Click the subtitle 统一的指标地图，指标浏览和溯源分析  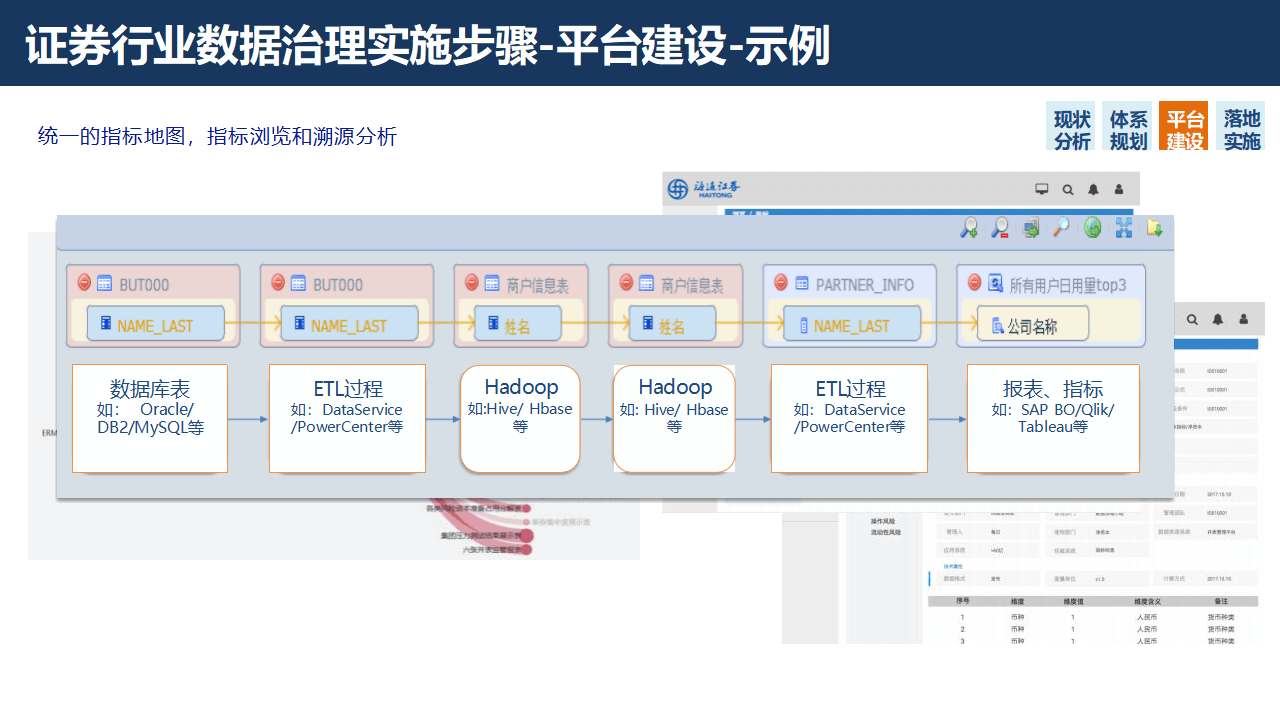[217, 136]
